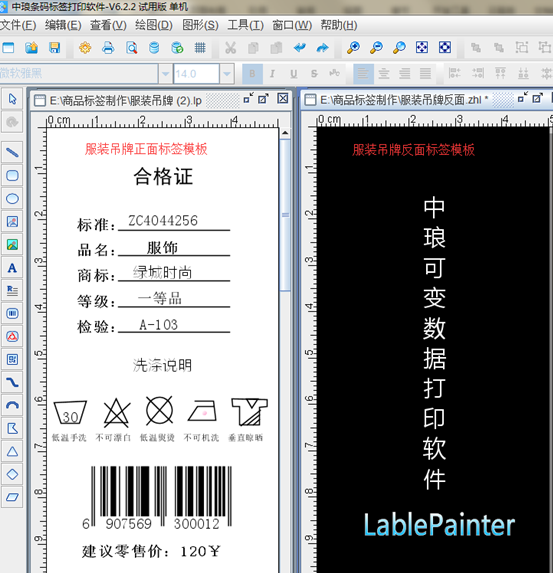Expand the font name dropdown

[x=165, y=74]
